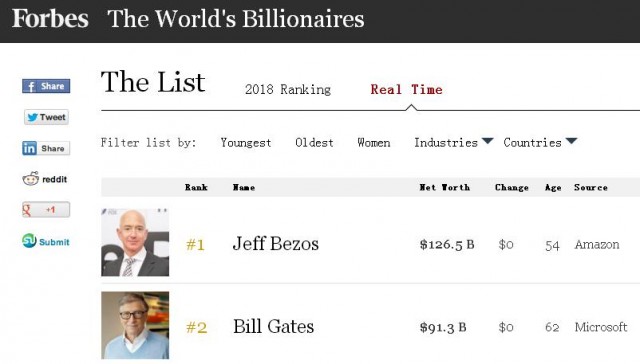Open the Countries filter dropdown
Screen dimensions: 640x364
point(540,142)
